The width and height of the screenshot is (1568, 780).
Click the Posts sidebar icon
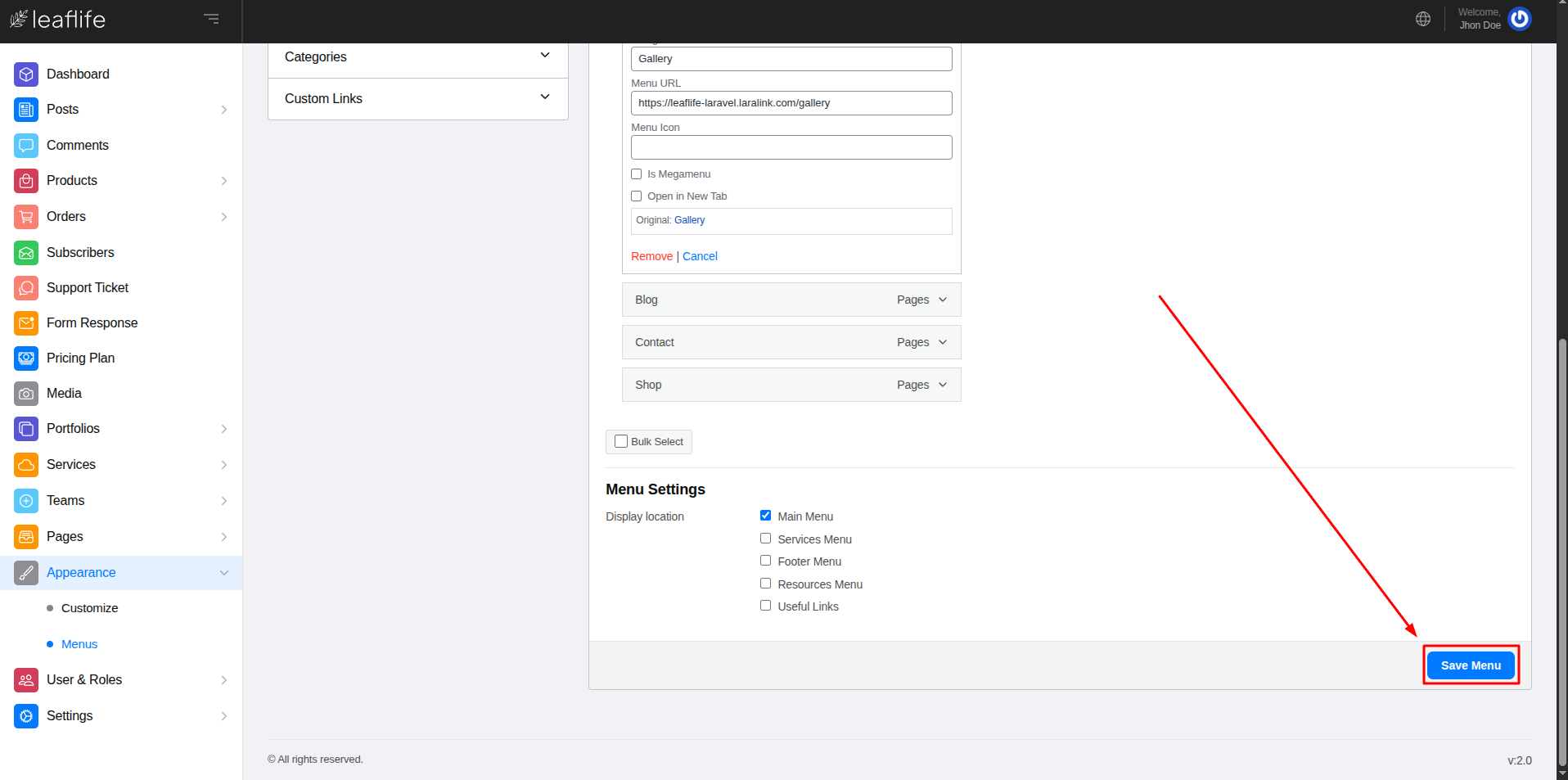[26, 110]
